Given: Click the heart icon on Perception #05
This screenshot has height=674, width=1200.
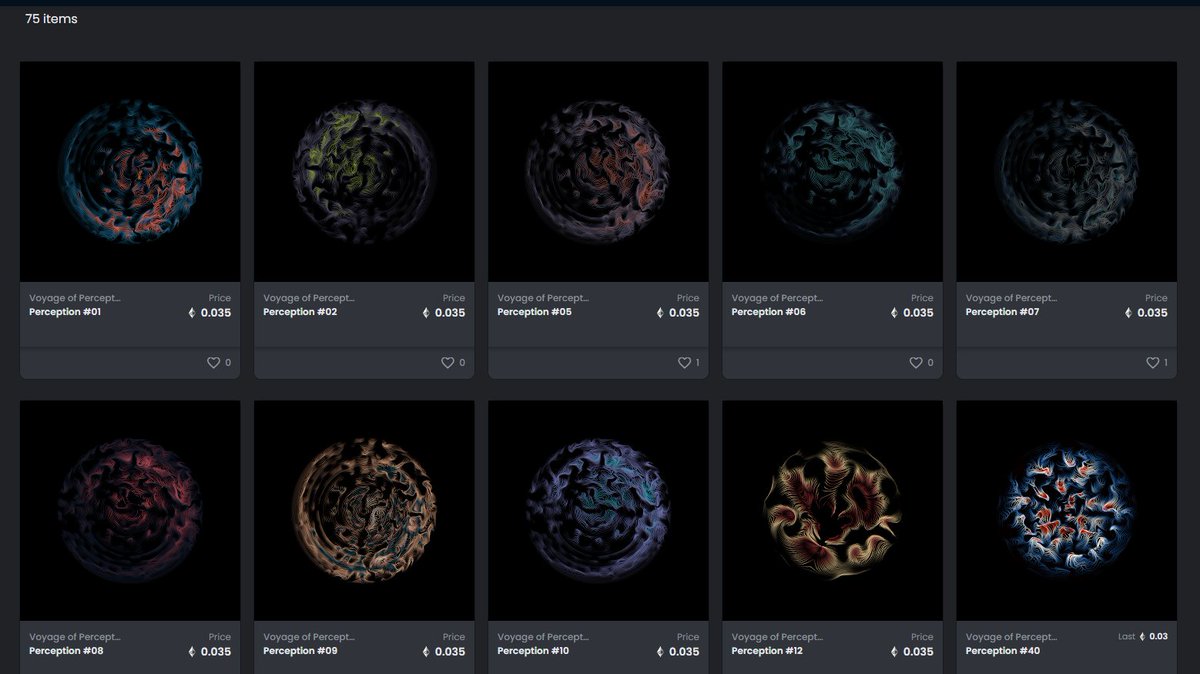Looking at the screenshot, I should (684, 363).
